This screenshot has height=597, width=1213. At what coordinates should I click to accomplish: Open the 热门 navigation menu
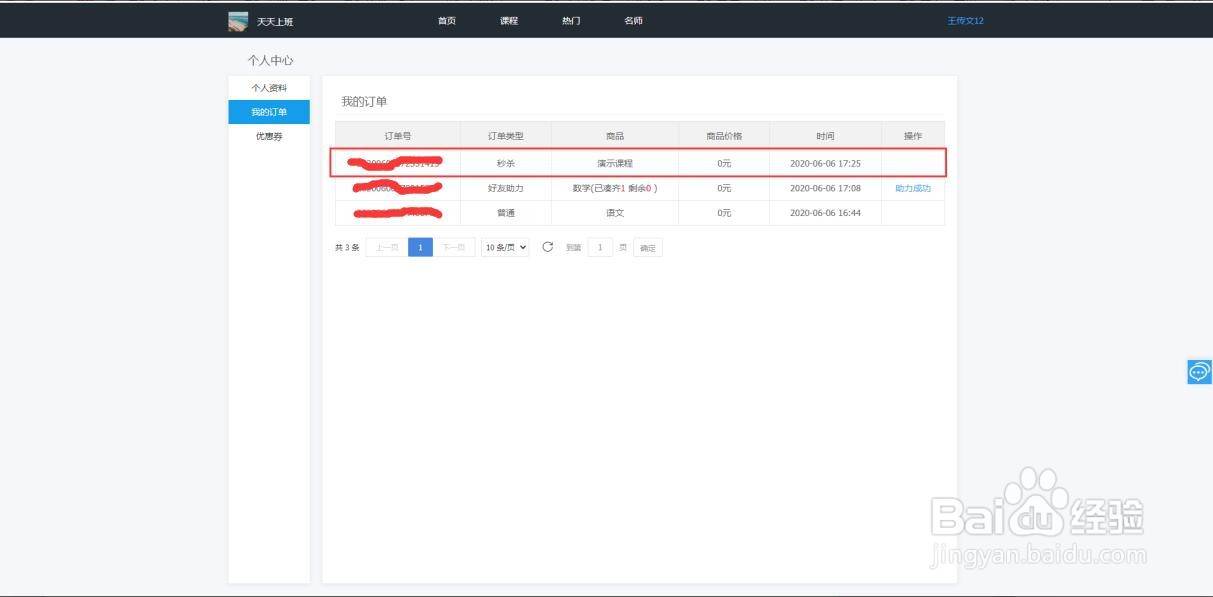[570, 20]
